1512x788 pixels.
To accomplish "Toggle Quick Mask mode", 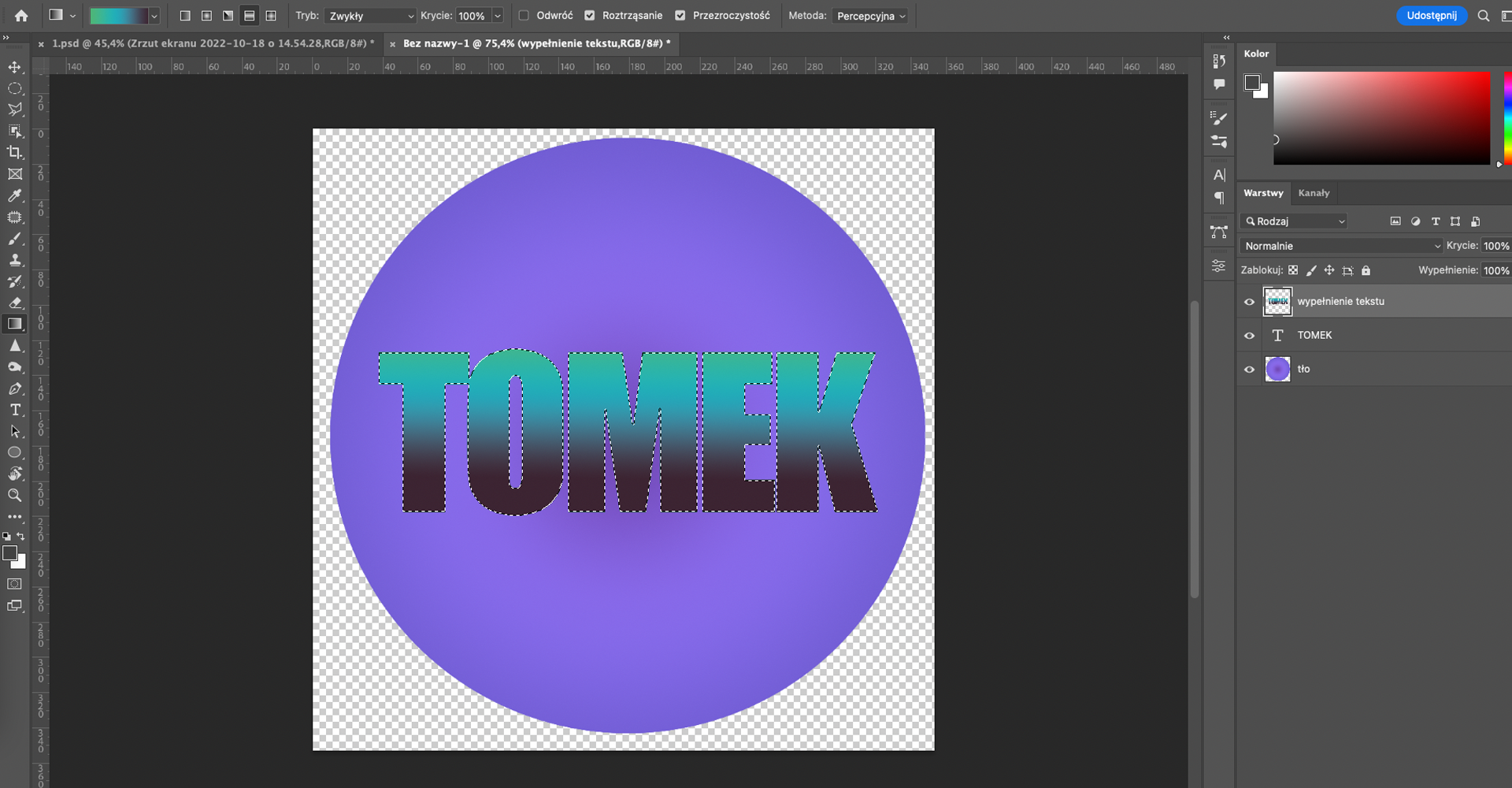I will (x=15, y=584).
